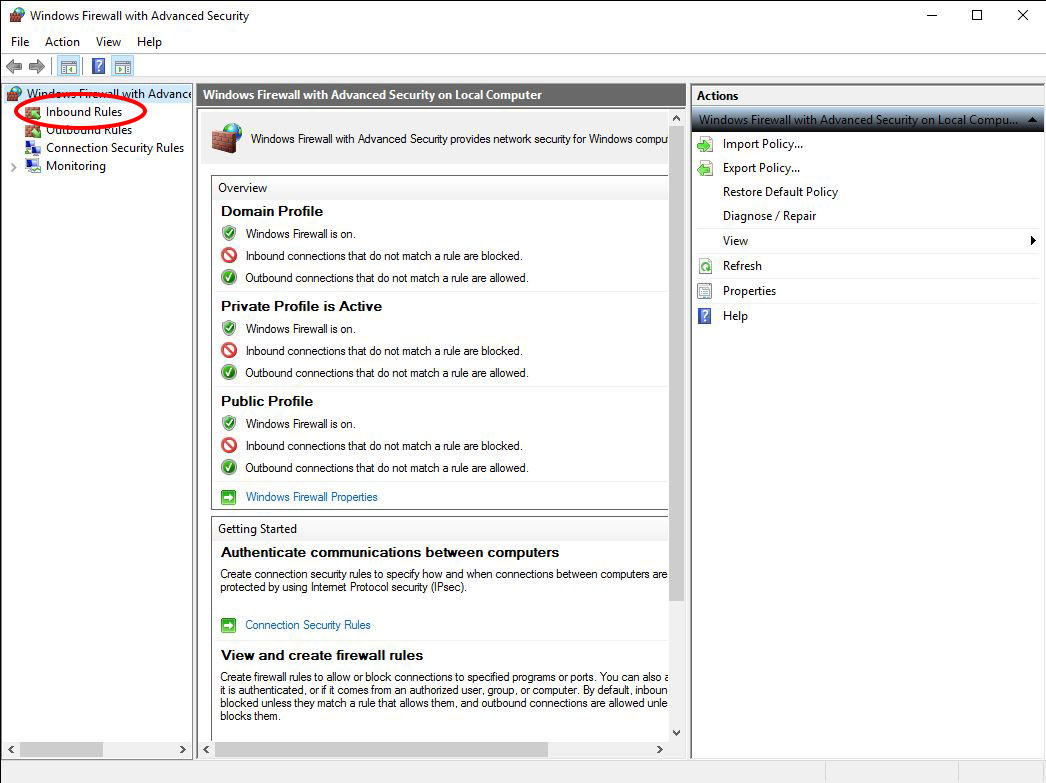Click the Inbound Rules tree icon
The height and width of the screenshot is (783, 1046).
point(33,112)
